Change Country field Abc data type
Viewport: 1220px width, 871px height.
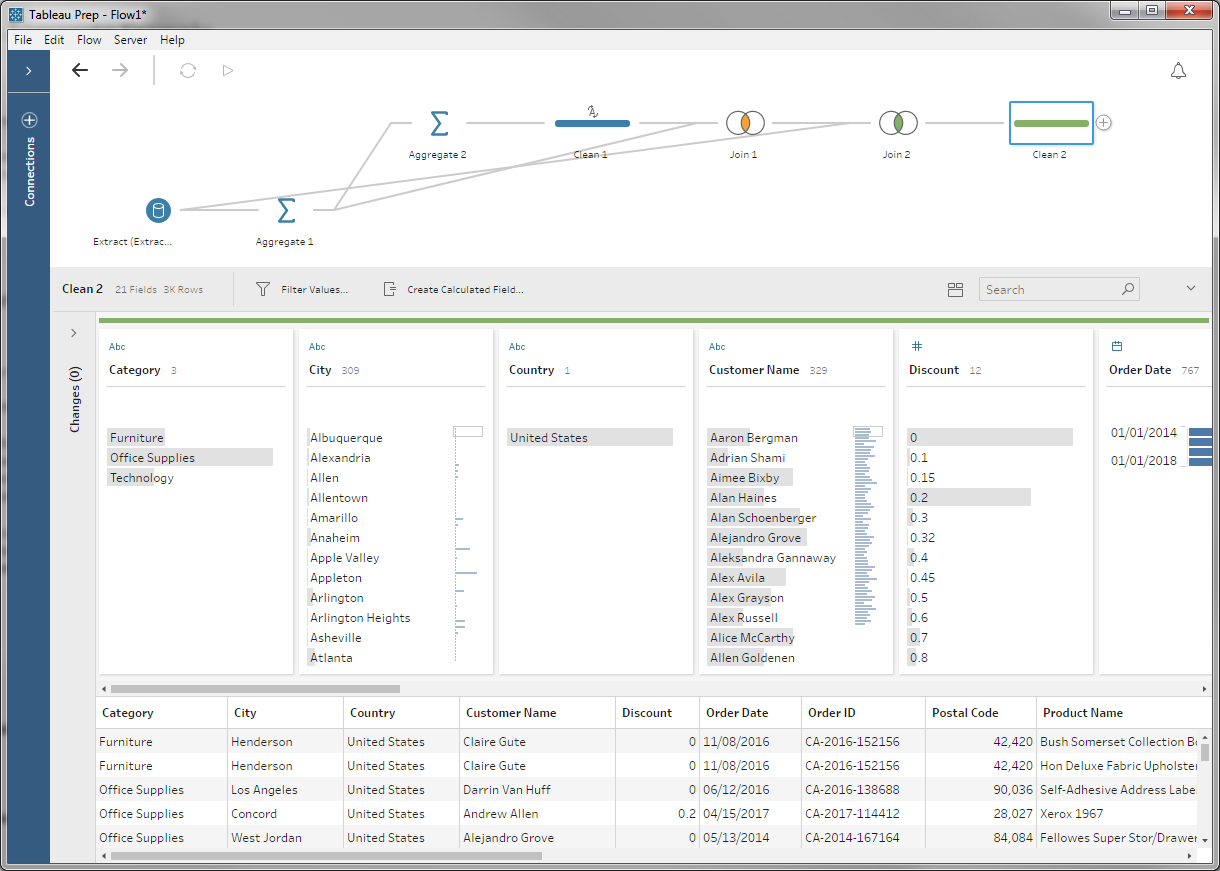tap(517, 347)
